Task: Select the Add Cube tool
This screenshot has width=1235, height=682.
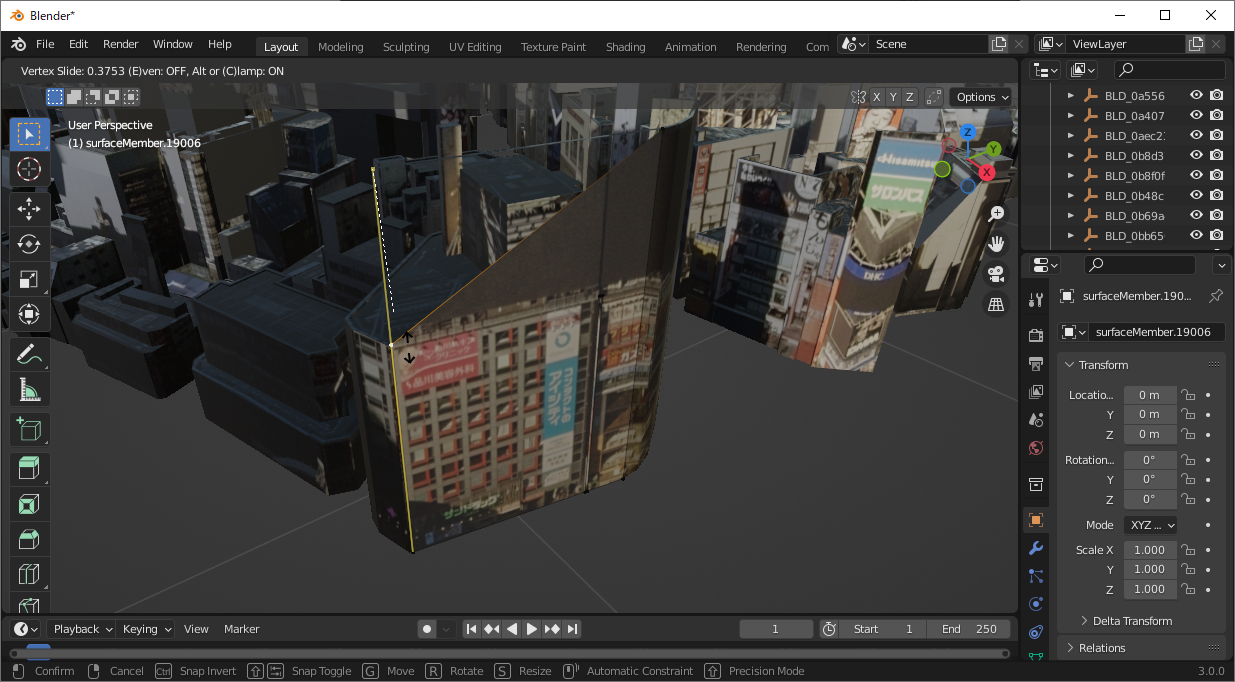Action: point(29,430)
